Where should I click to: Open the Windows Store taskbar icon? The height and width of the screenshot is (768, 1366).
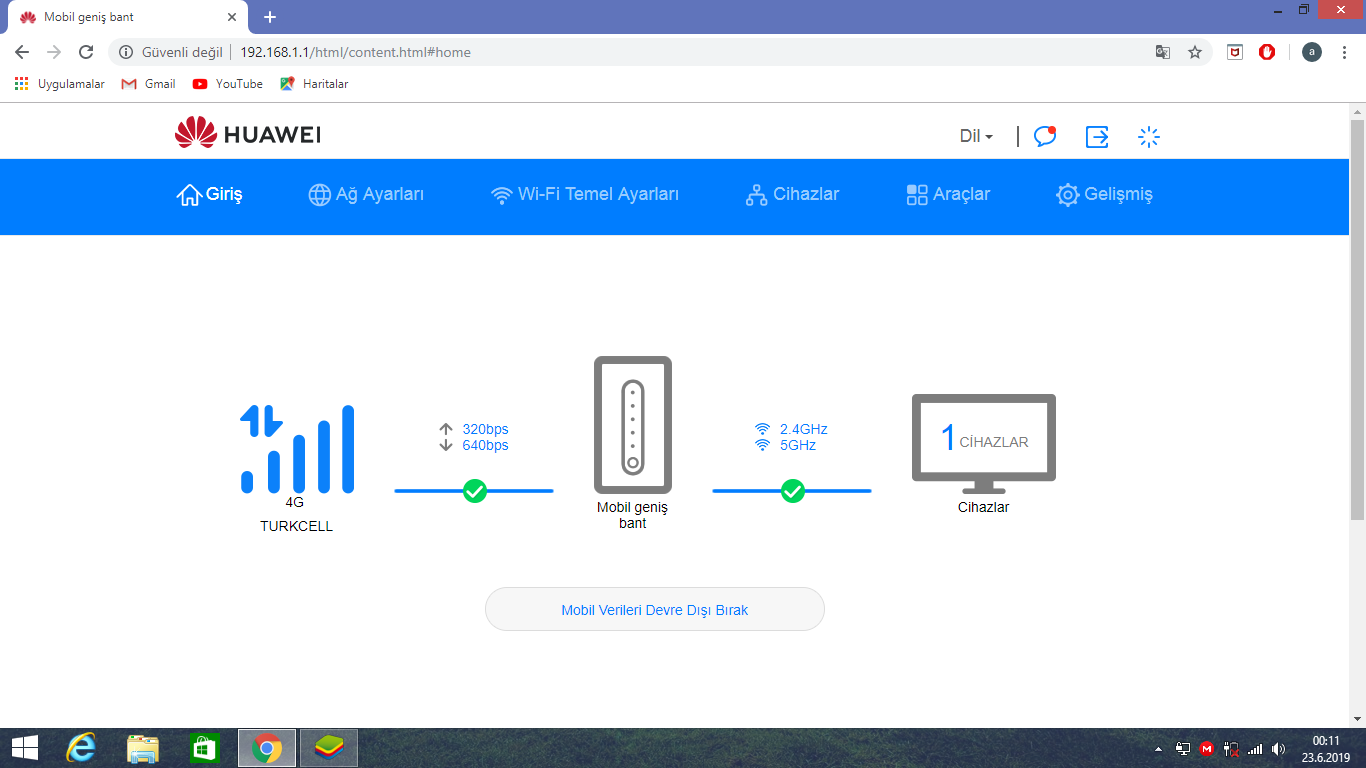[x=204, y=748]
